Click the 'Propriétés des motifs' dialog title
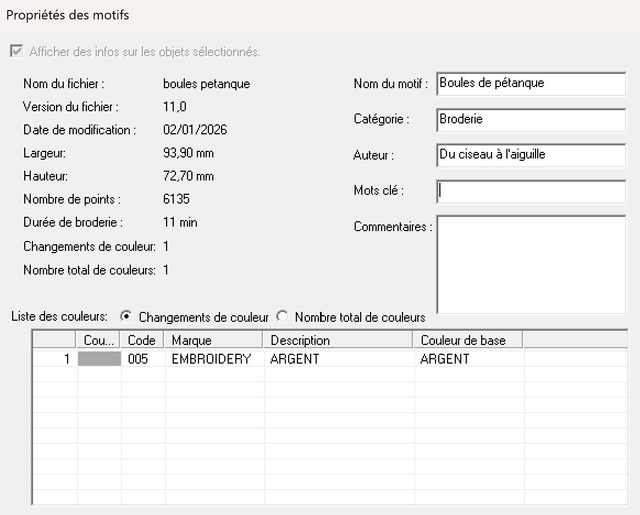640x515 pixels. pyautogui.click(x=68, y=15)
